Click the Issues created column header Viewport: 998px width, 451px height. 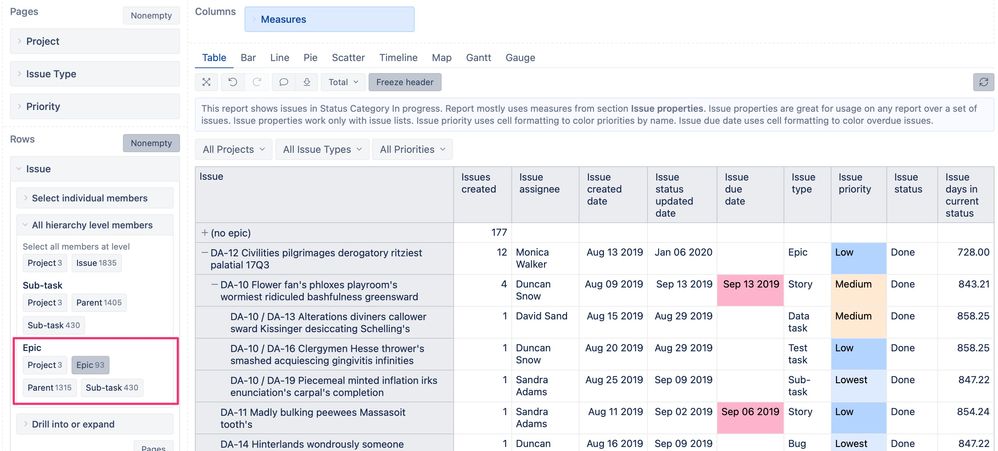[x=482, y=195]
